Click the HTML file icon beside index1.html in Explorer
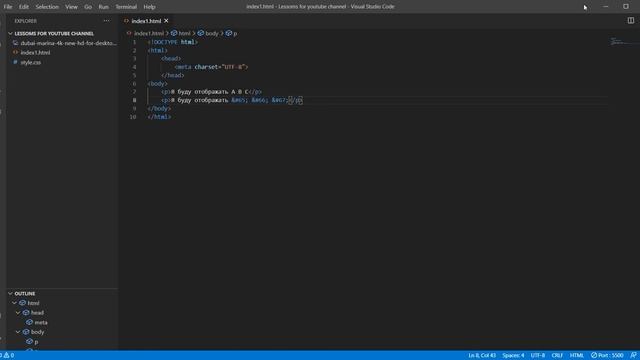This screenshot has height=360, width=640. click(16, 53)
